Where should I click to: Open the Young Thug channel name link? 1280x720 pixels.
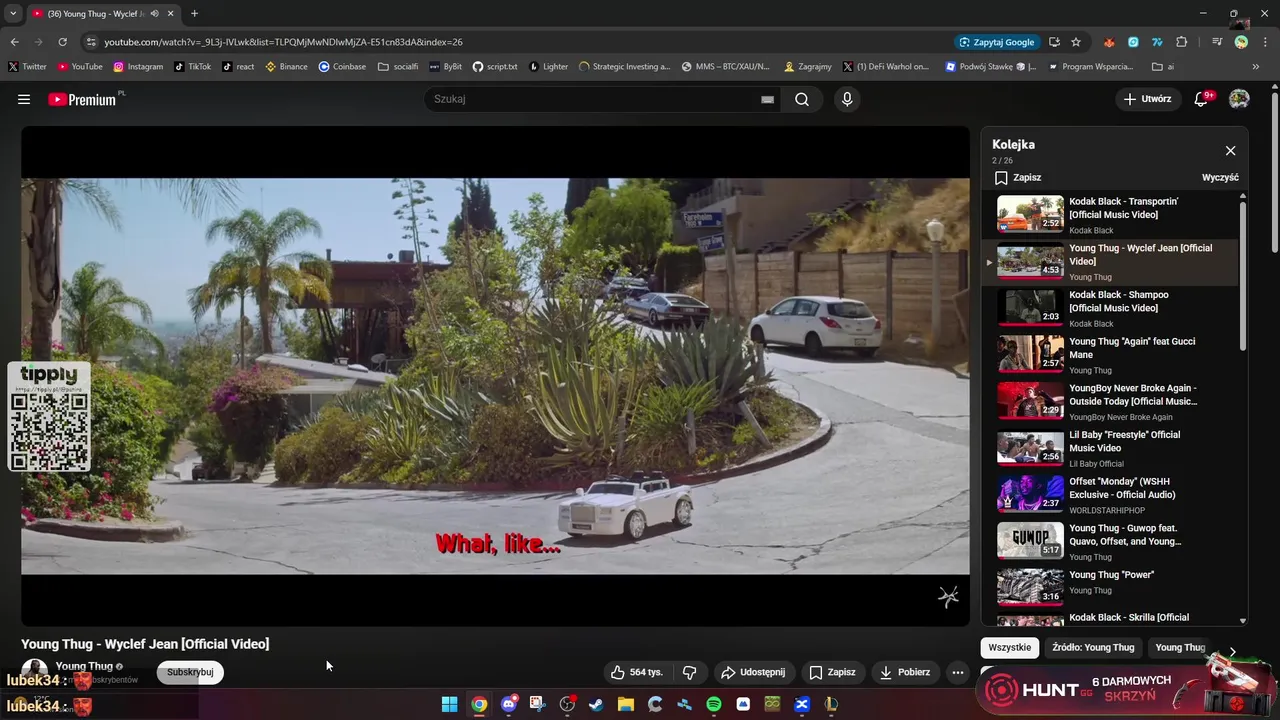pos(84,666)
